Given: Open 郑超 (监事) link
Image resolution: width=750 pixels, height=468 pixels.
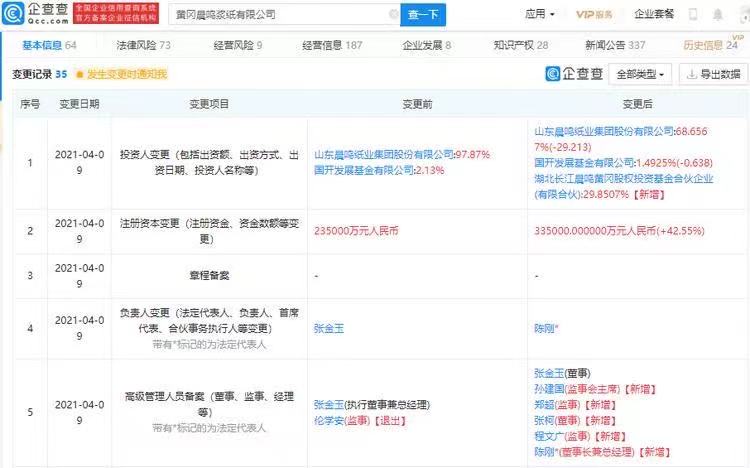Looking at the screenshot, I should [544, 405].
